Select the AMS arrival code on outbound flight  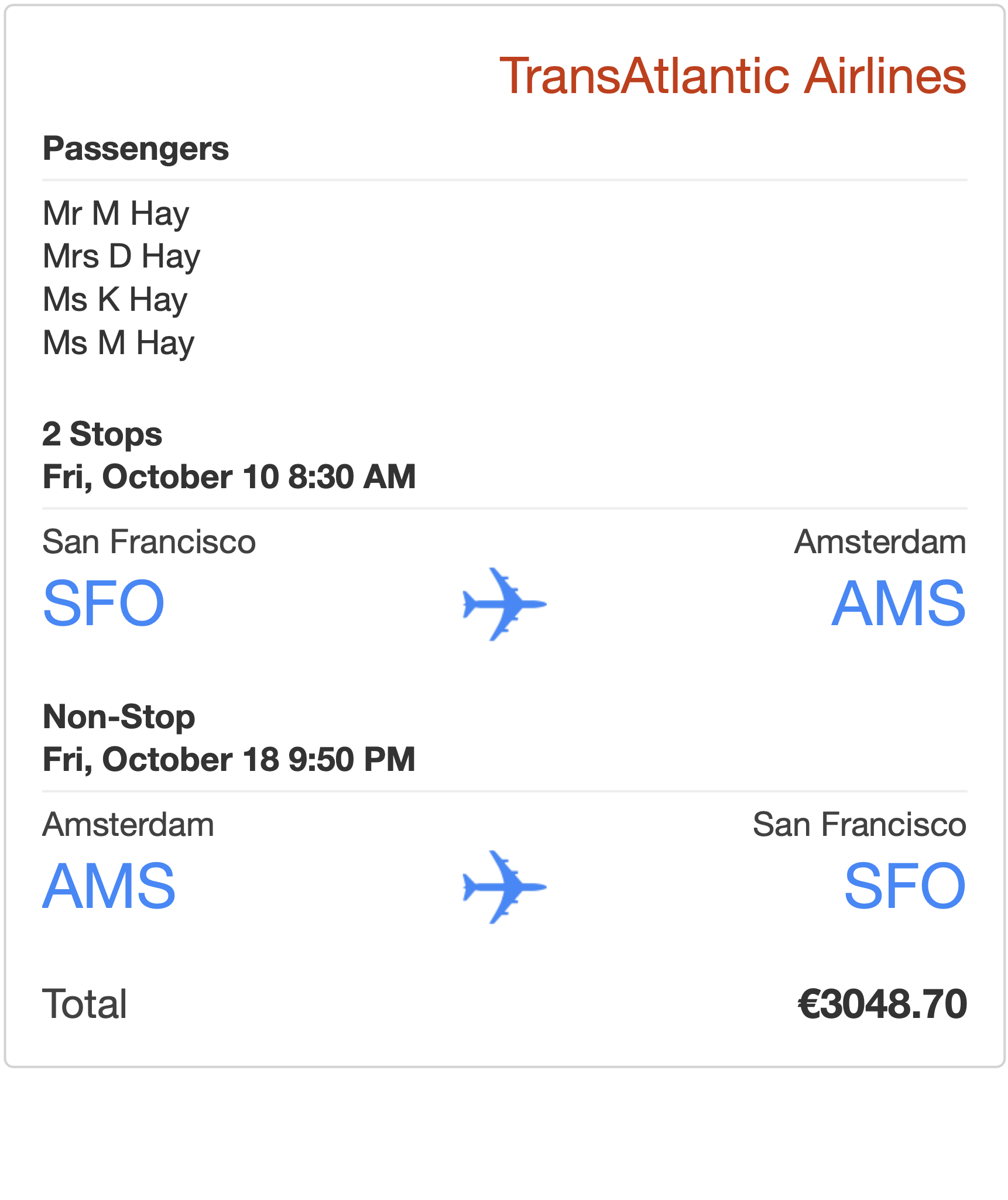click(x=899, y=604)
